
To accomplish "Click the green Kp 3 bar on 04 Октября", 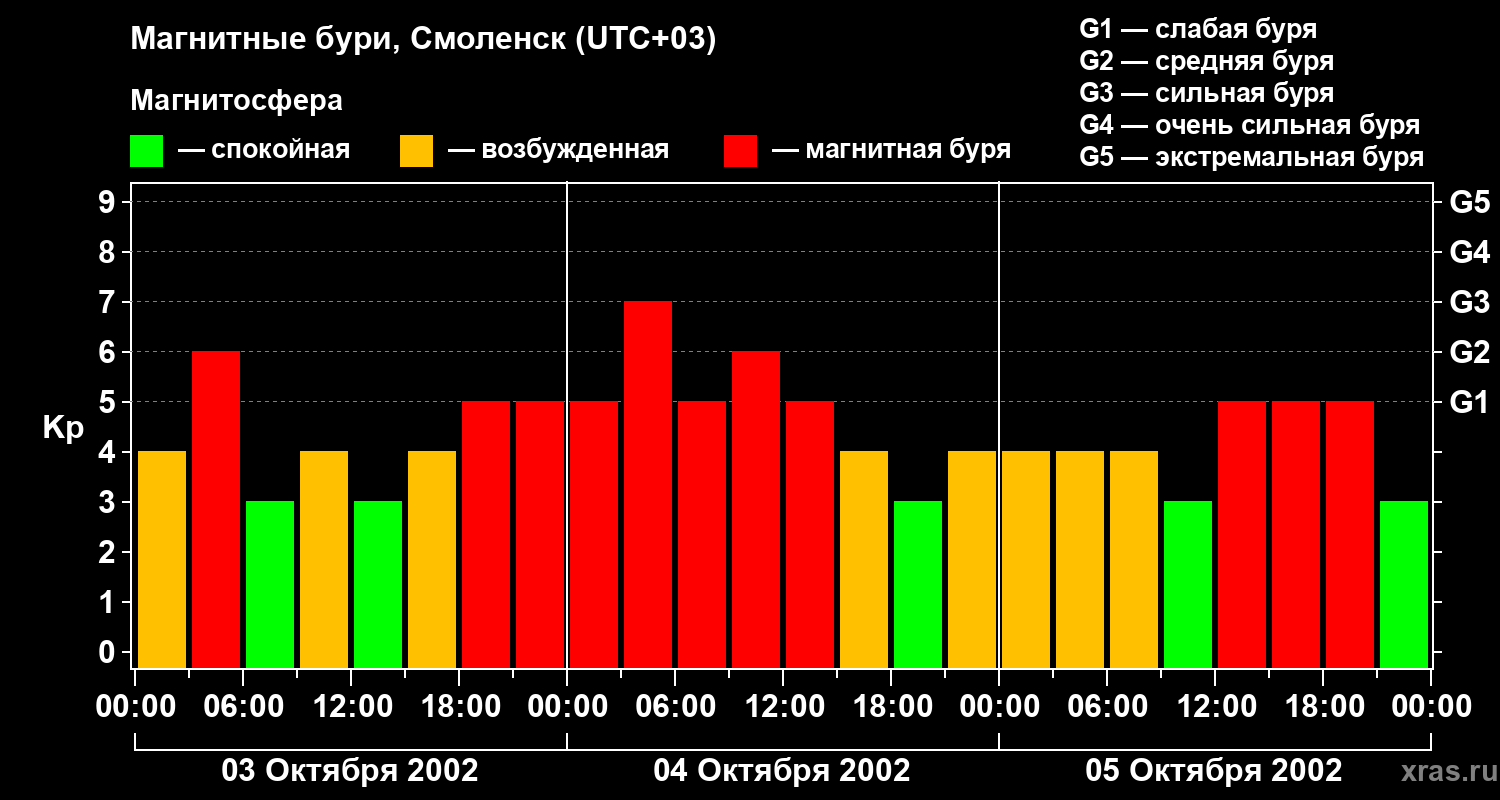I will [918, 584].
